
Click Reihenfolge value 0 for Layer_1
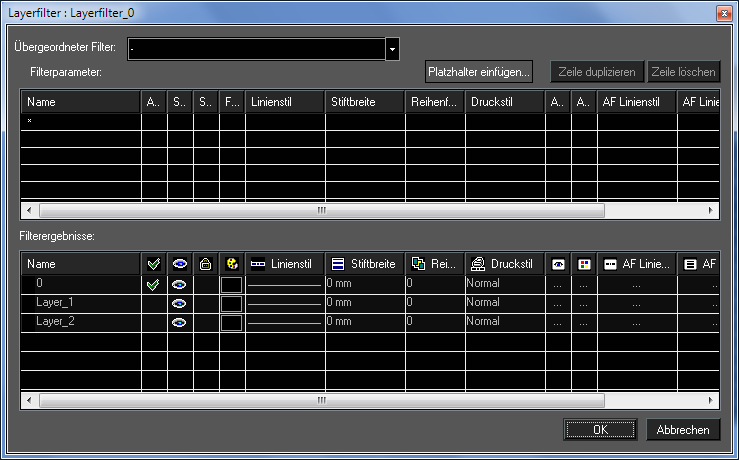(435, 304)
